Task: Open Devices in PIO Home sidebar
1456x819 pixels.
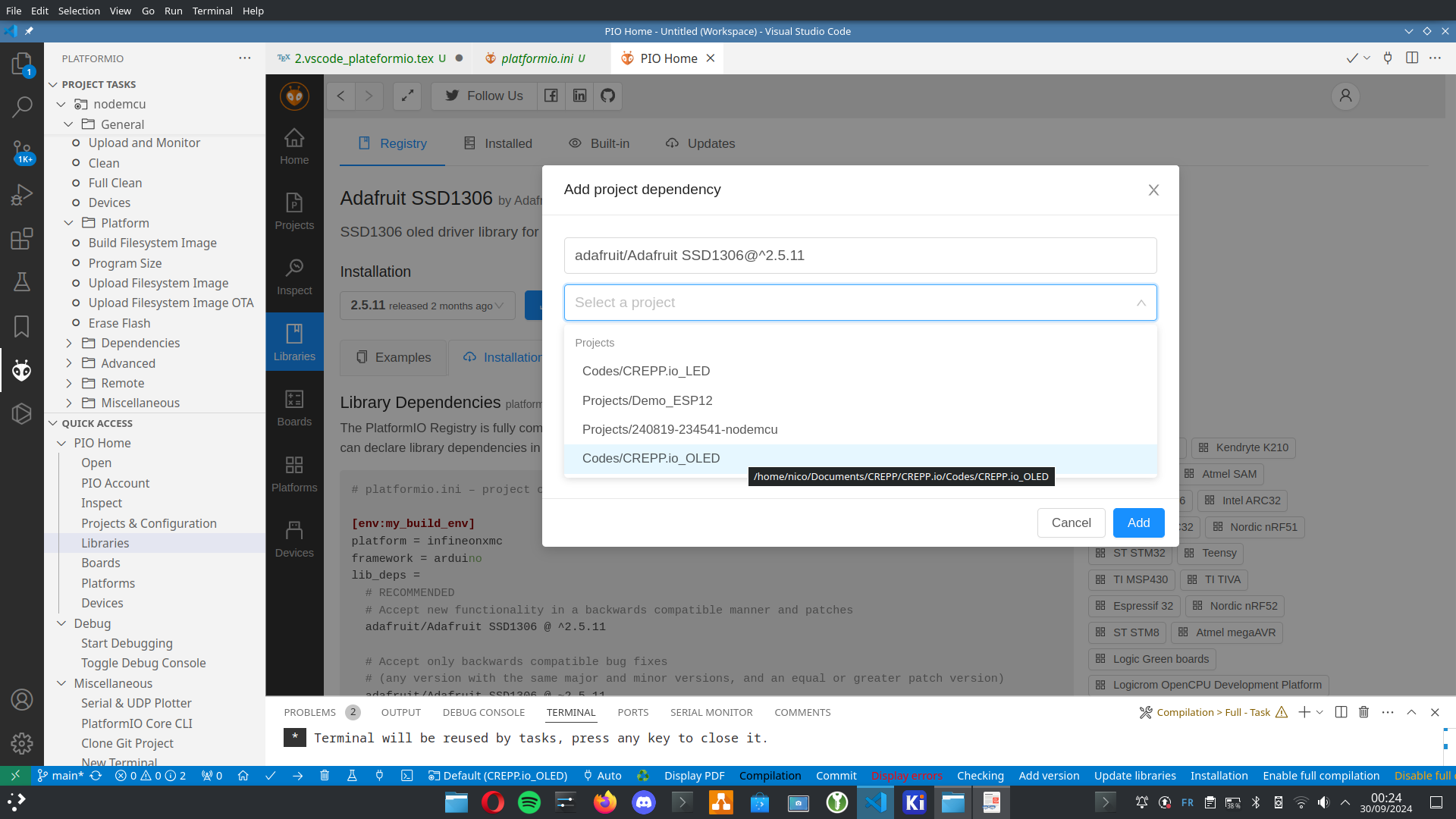Action: tap(294, 540)
